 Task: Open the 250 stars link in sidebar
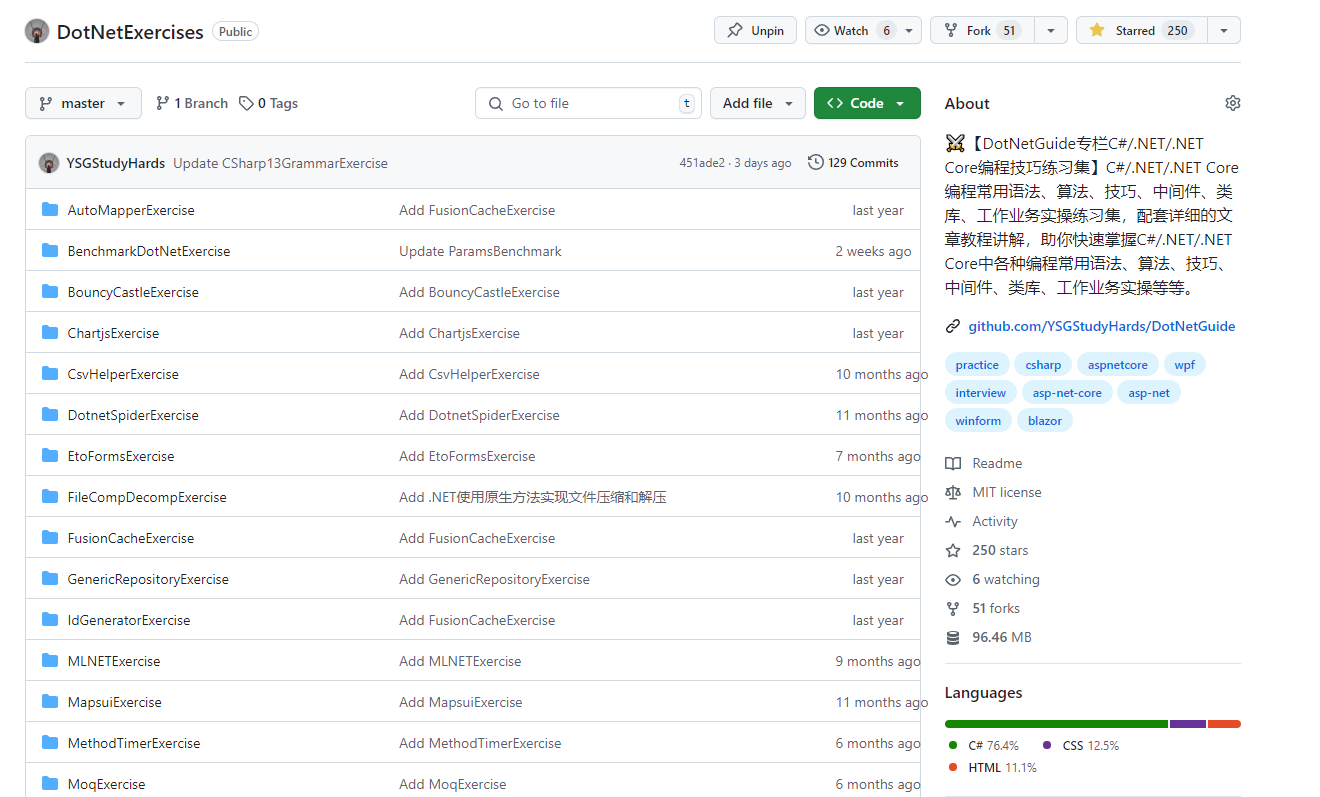pos(987,550)
